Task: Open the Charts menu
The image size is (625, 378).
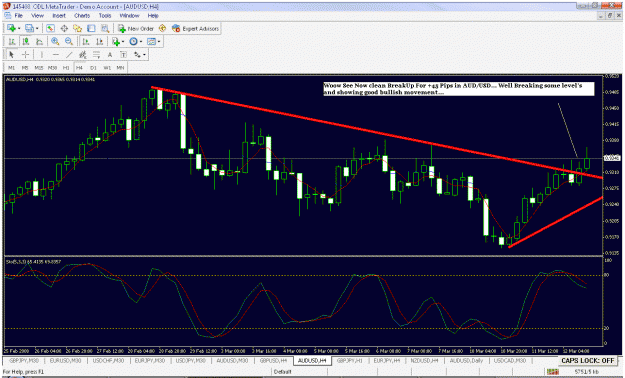Action: 82,16
